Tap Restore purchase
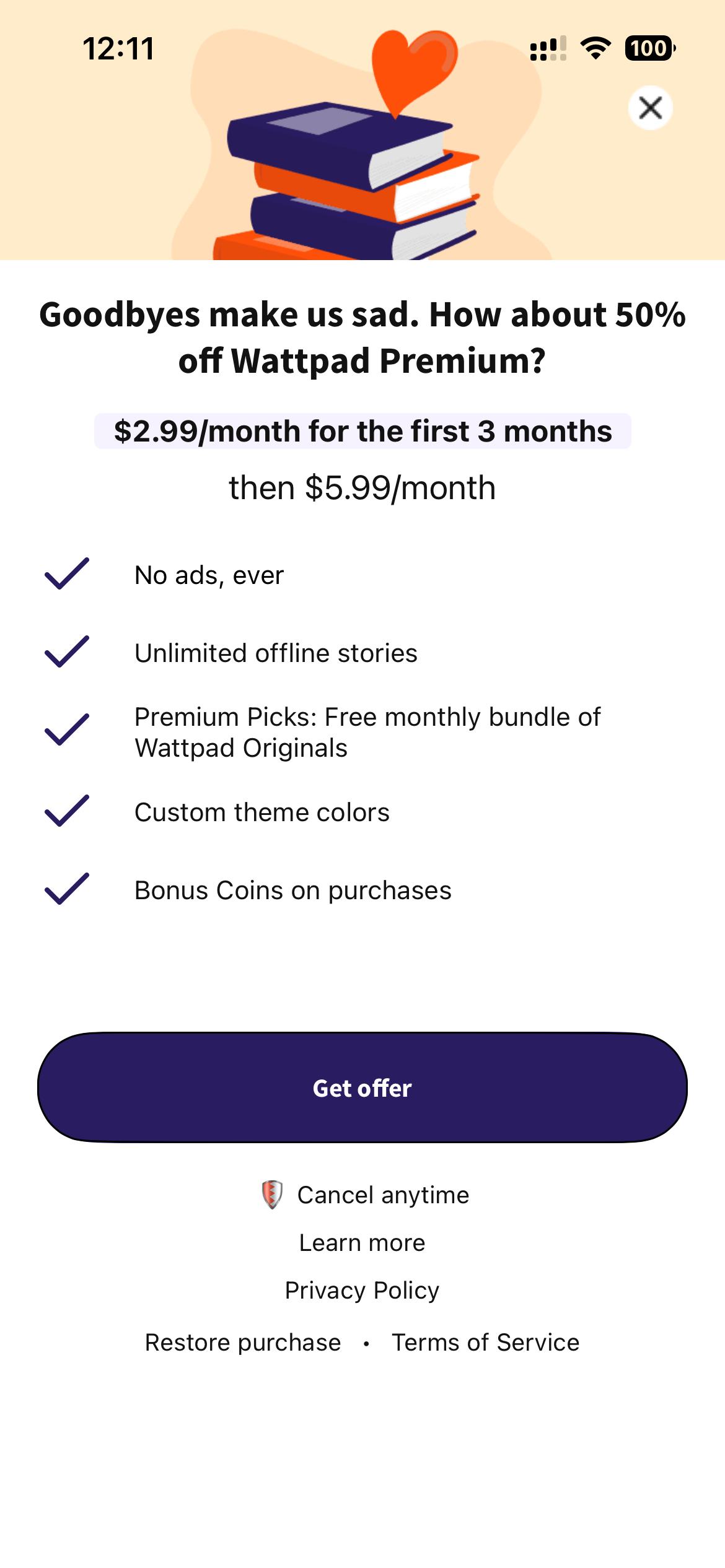This screenshot has width=725, height=1568. (x=243, y=1343)
